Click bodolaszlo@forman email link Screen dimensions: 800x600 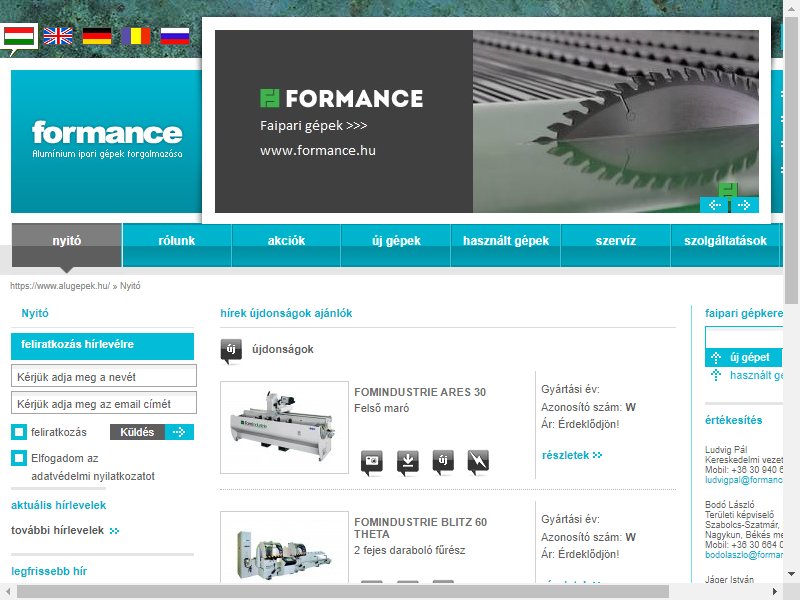[744, 555]
